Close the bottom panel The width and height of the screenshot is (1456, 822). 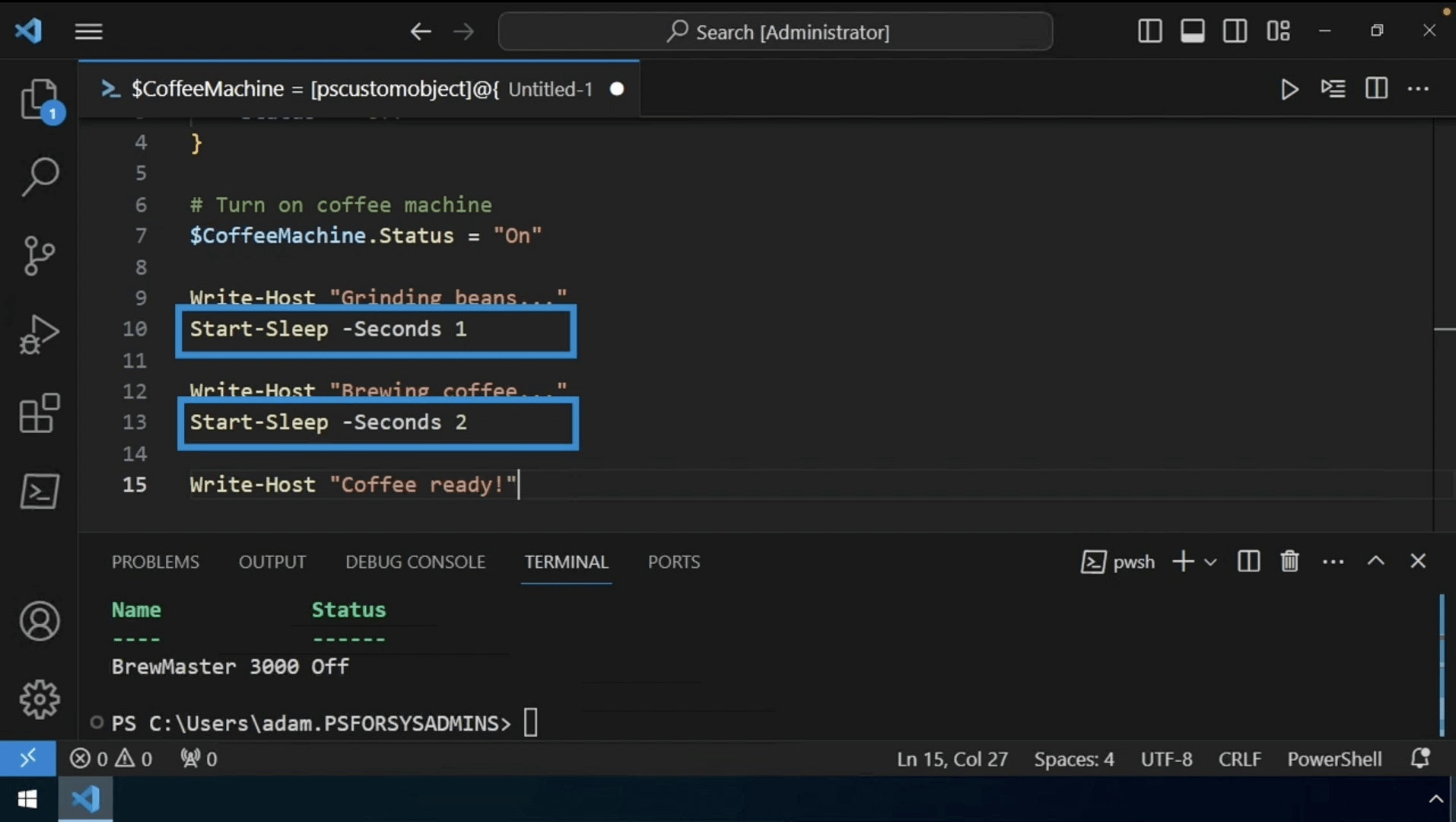coord(1418,561)
